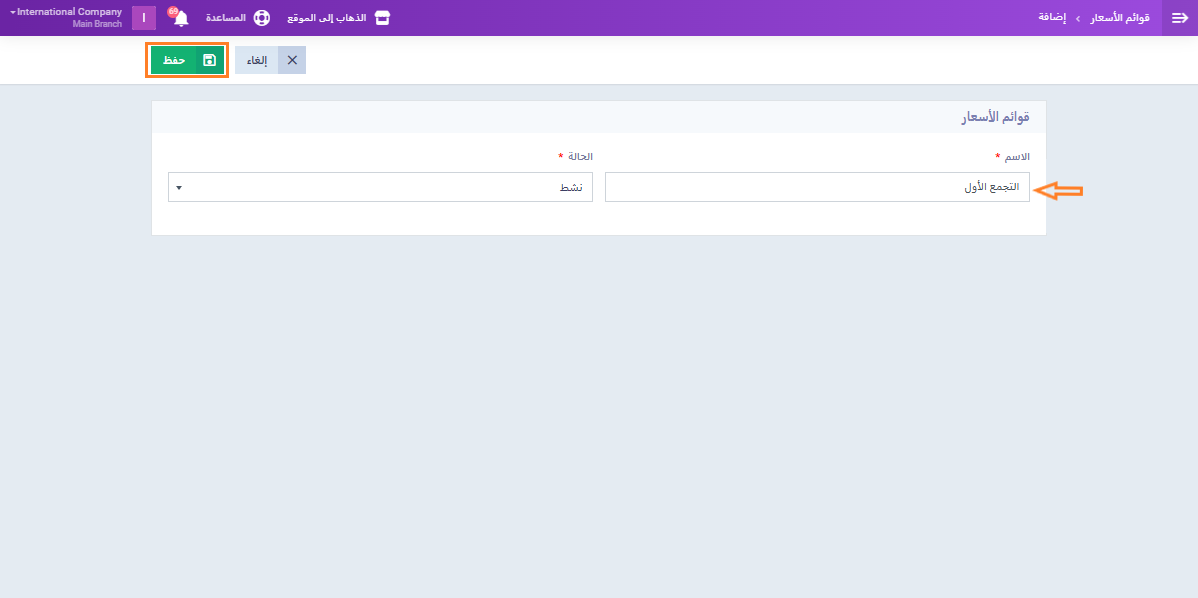Click the Main Branch label
1198x598 pixels.
coord(97,24)
